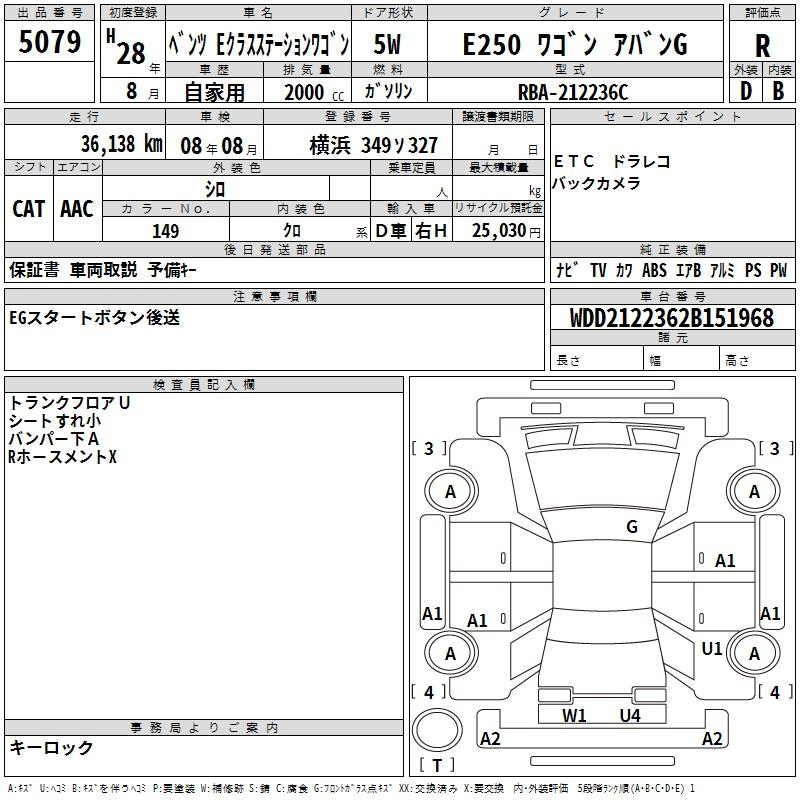Screen dimensions: 800x800
Task: Click recycle deposit 25,030円
Action: click(x=506, y=231)
